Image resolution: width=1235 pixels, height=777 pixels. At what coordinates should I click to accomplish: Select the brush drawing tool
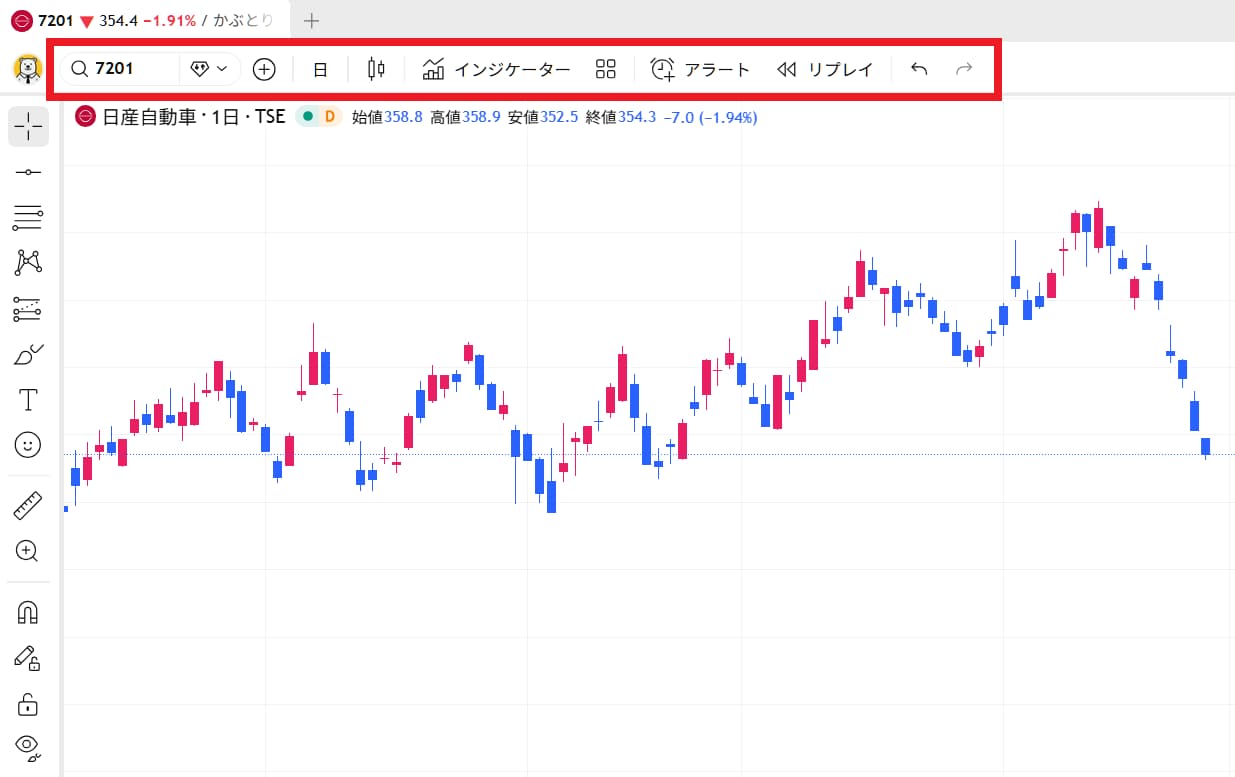(28, 354)
